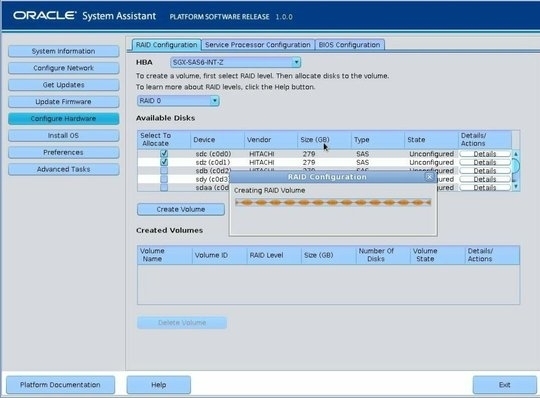
Task: Click the Creating RAID Volume progress bar
Action: tap(333, 202)
